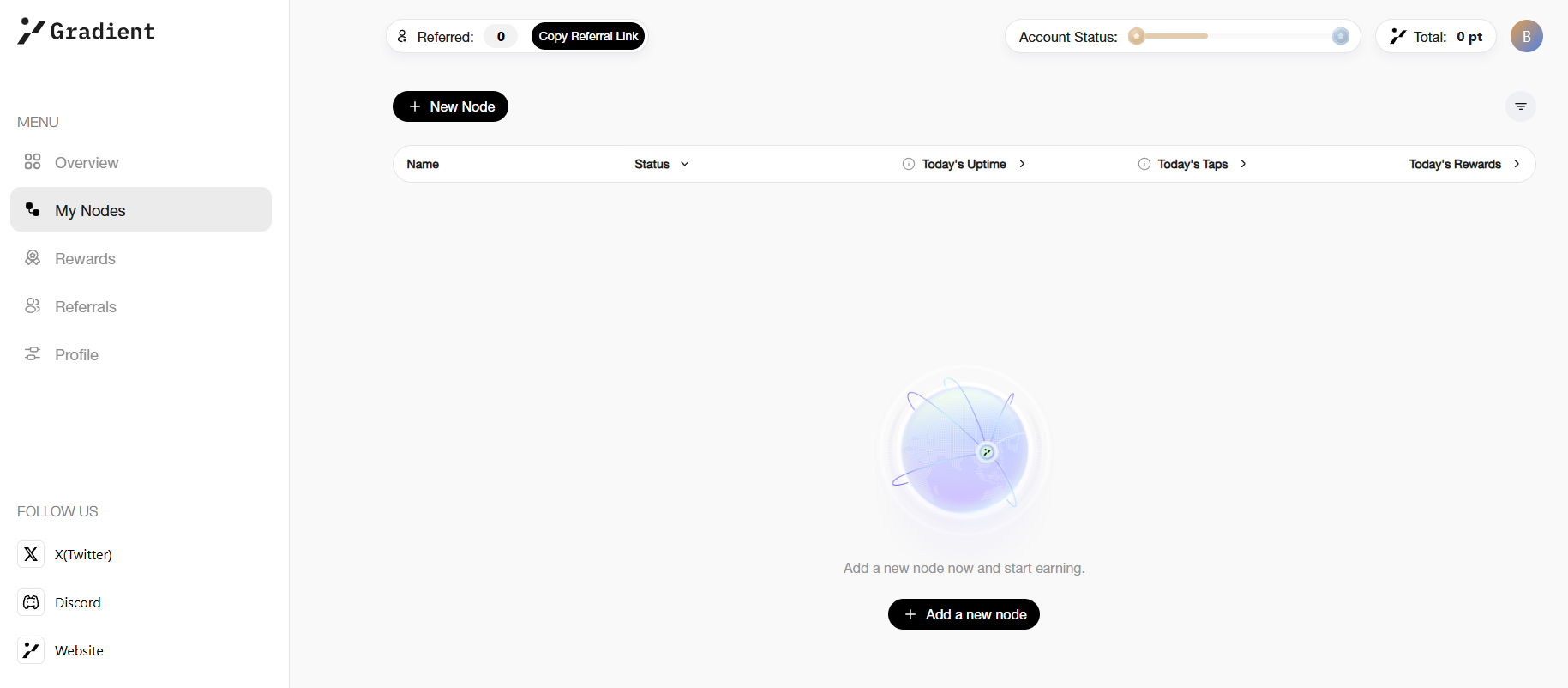Navigate to the Referrals page
Screen dimensions: 1568x688
[85, 306]
